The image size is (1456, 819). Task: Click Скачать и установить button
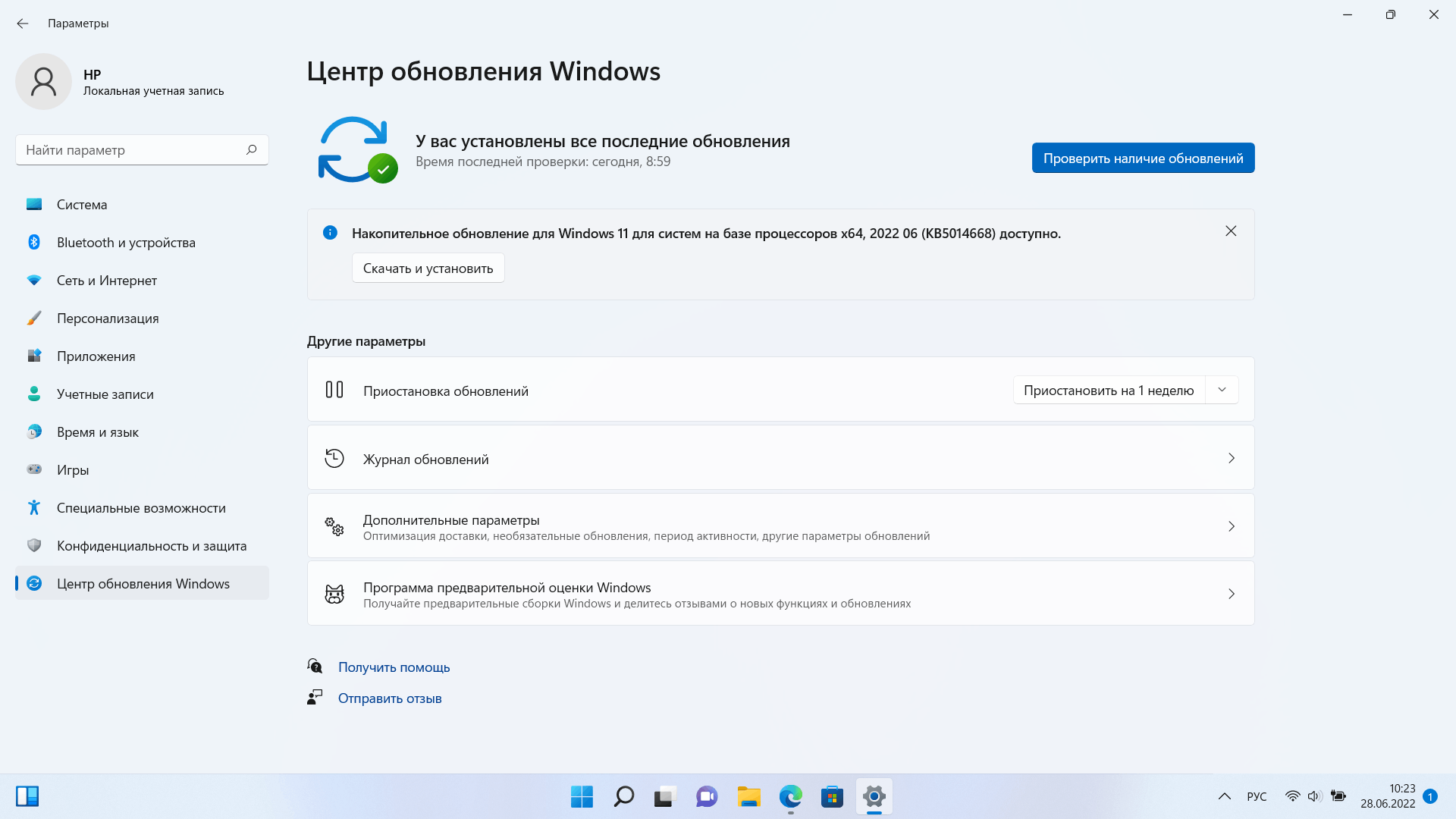(x=428, y=268)
